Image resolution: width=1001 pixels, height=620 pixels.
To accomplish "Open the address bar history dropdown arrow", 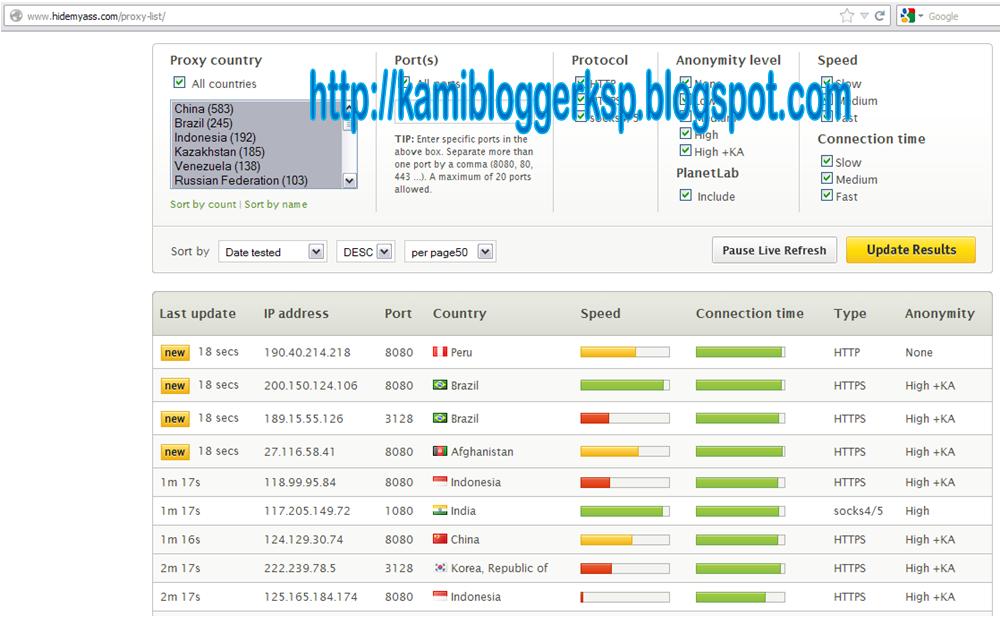I will (864, 16).
